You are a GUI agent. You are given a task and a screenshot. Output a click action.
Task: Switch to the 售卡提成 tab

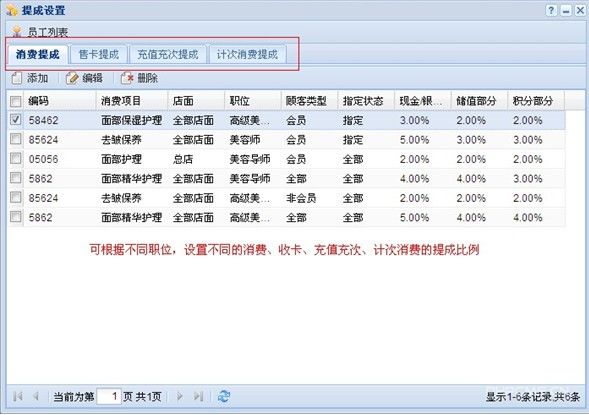point(99,55)
